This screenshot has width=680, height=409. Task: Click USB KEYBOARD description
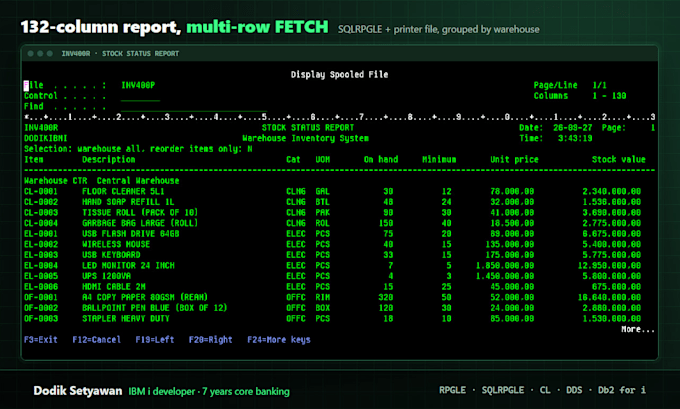click(x=111, y=255)
